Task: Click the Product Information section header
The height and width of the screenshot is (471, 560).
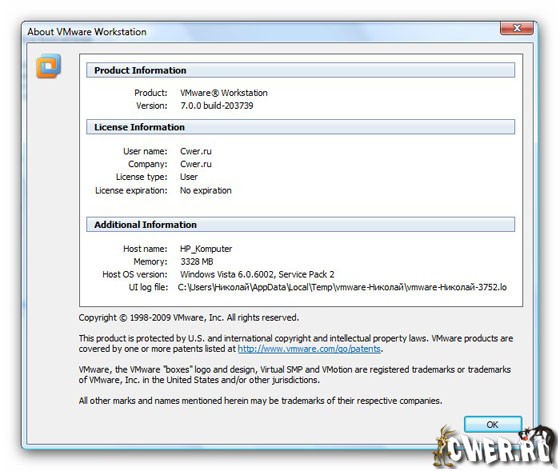Action: [300, 70]
